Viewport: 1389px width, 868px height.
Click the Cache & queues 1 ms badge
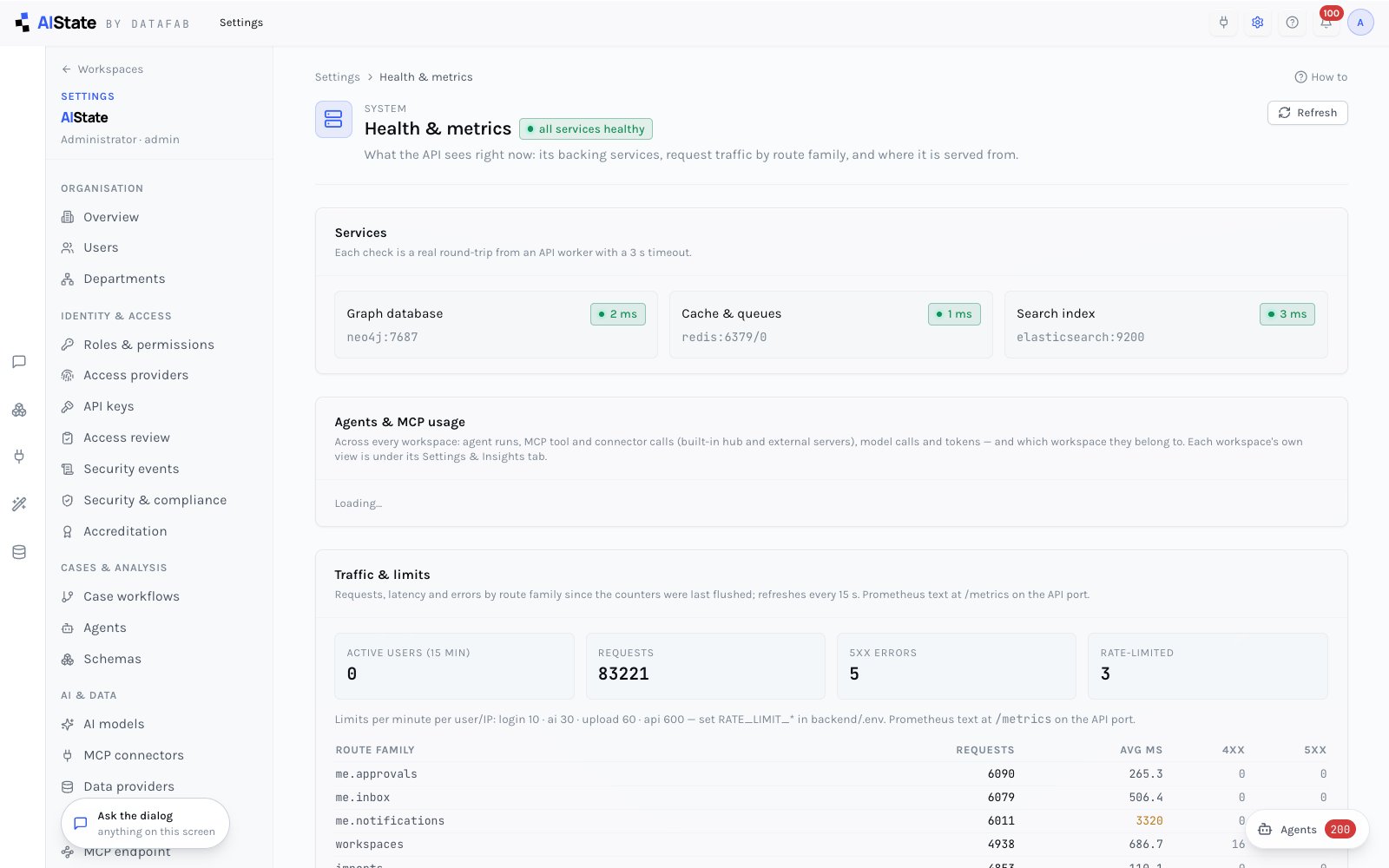pos(954,314)
